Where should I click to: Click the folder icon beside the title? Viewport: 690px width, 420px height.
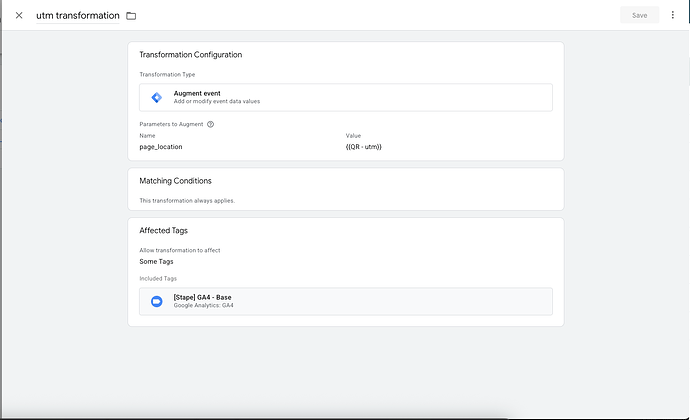click(x=131, y=16)
